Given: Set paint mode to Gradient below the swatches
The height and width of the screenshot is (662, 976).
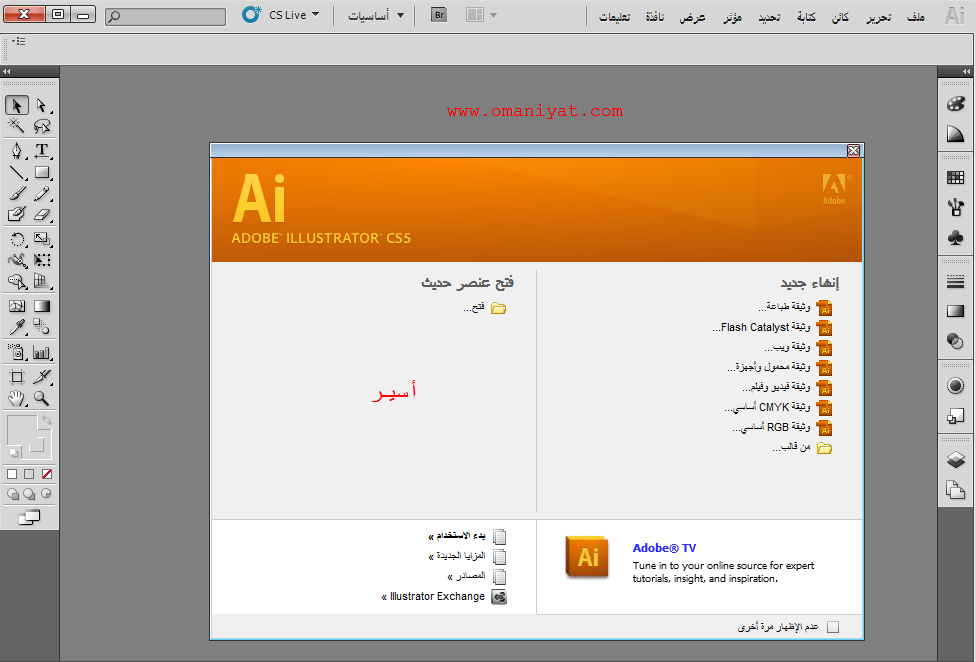Looking at the screenshot, I should point(29,474).
